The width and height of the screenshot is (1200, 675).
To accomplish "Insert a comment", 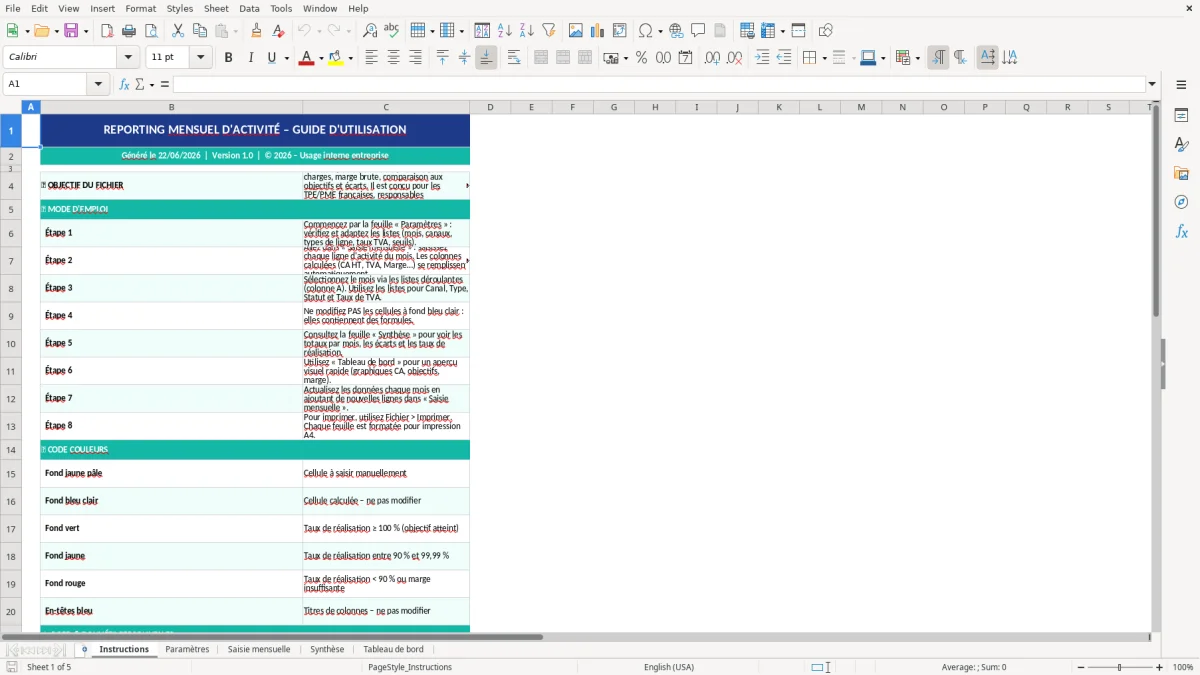I will click(x=698, y=31).
